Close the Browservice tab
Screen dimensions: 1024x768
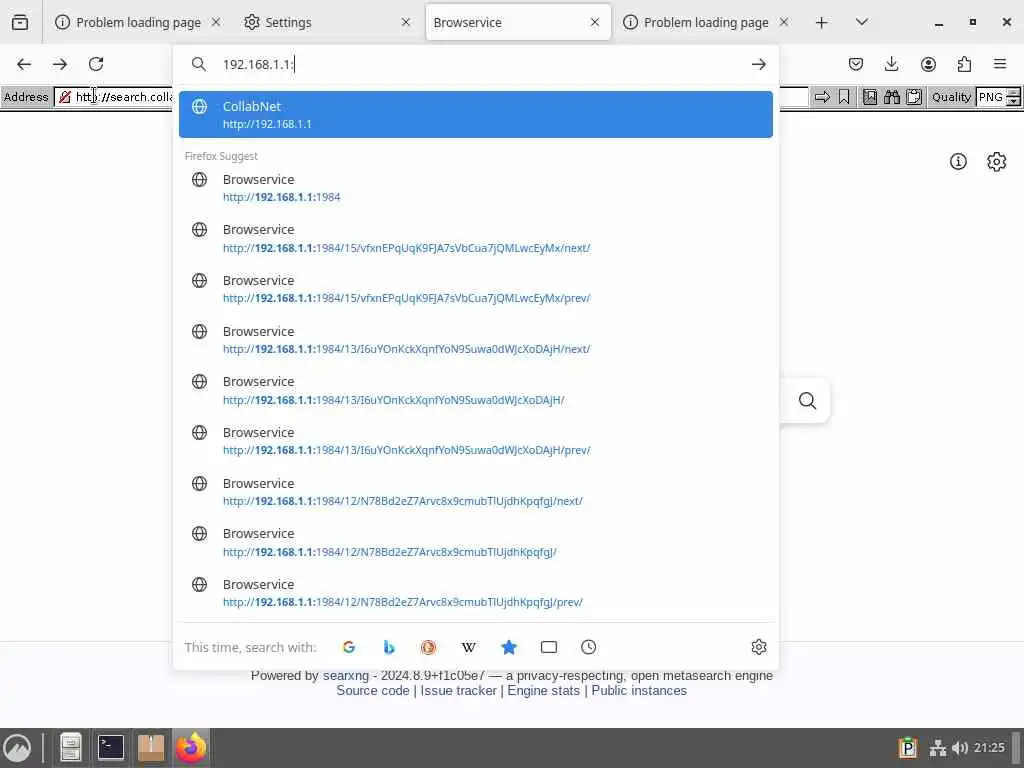pos(594,22)
